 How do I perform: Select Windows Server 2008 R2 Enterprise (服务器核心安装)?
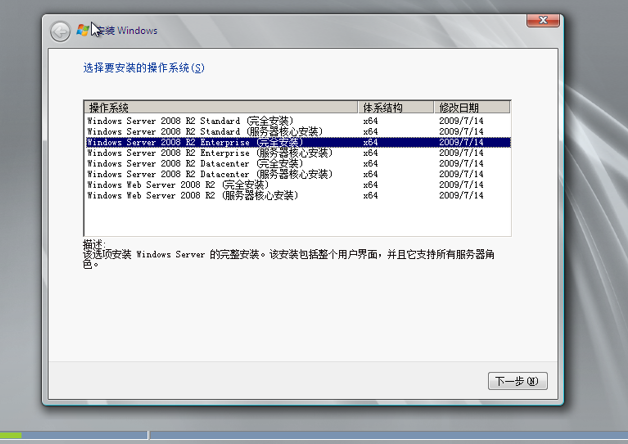click(298, 153)
